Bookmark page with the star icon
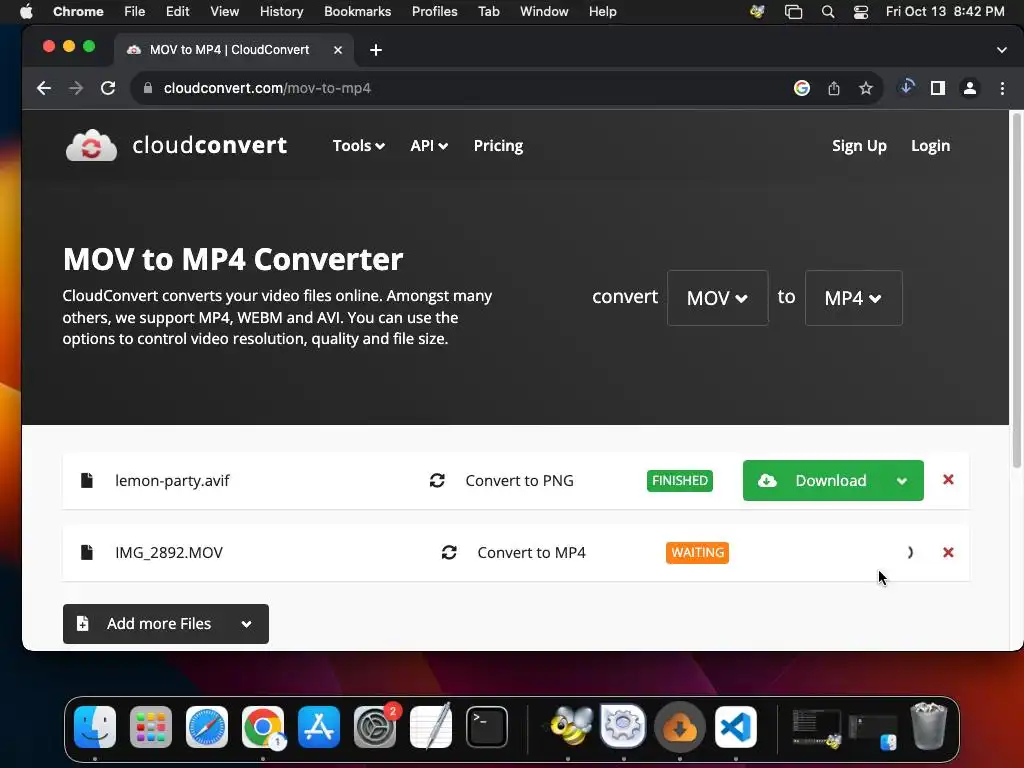Image resolution: width=1024 pixels, height=768 pixels. [866, 88]
